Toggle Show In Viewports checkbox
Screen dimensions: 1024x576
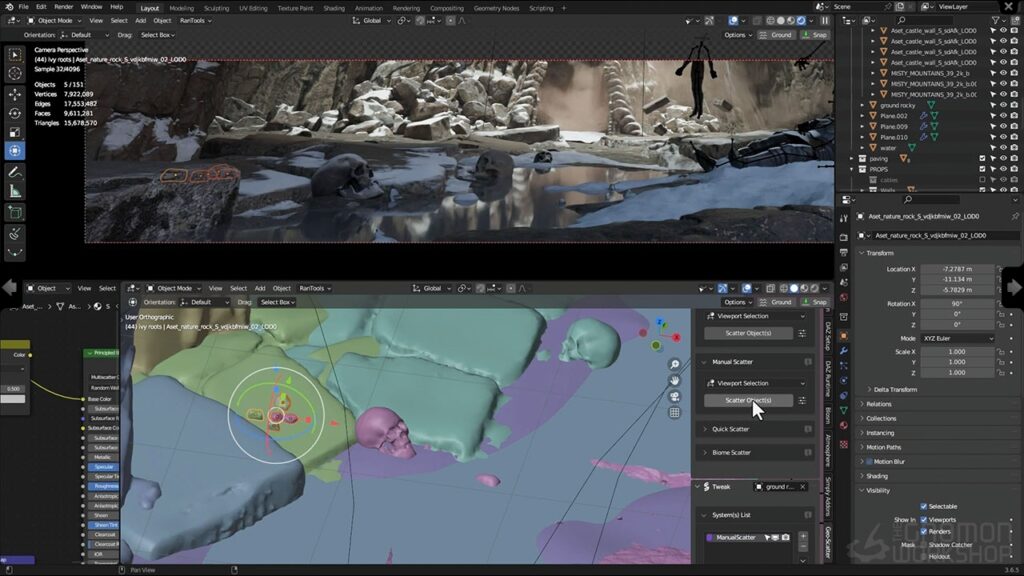coord(923,520)
